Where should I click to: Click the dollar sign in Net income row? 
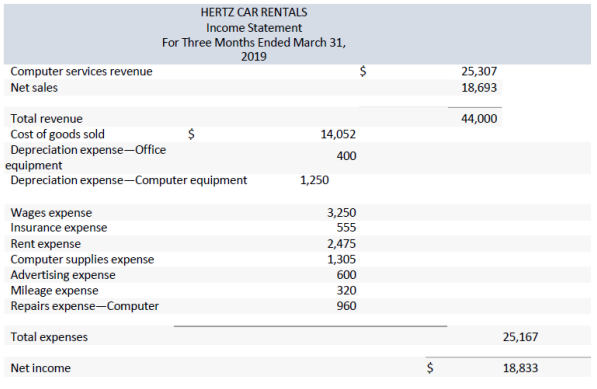pos(430,368)
